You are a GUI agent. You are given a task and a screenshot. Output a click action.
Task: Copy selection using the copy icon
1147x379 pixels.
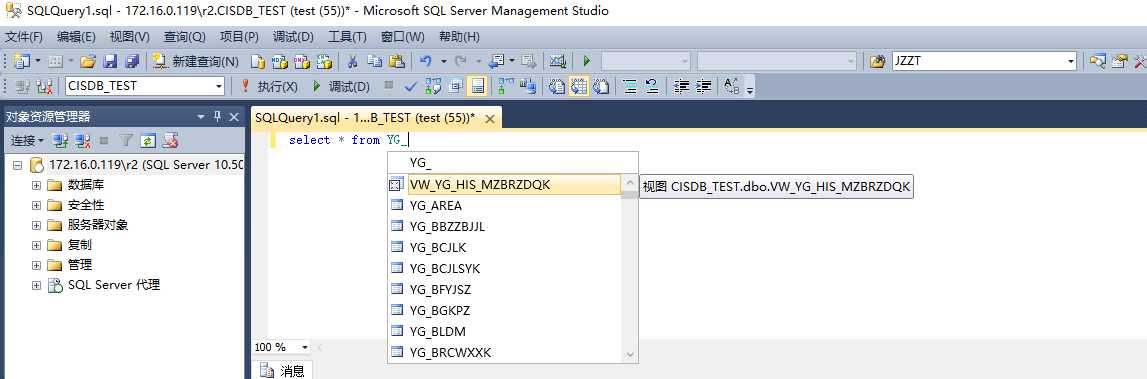pos(375,61)
